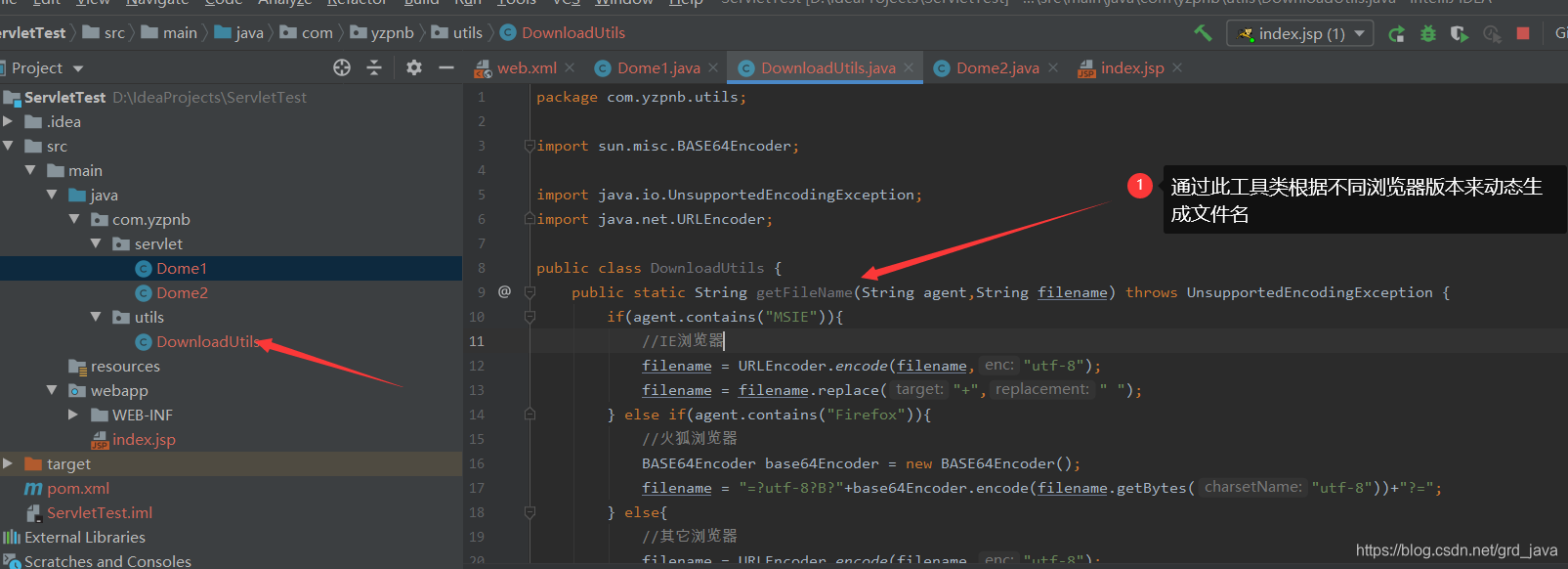Click the locate opened file crosshair icon

pyautogui.click(x=342, y=67)
